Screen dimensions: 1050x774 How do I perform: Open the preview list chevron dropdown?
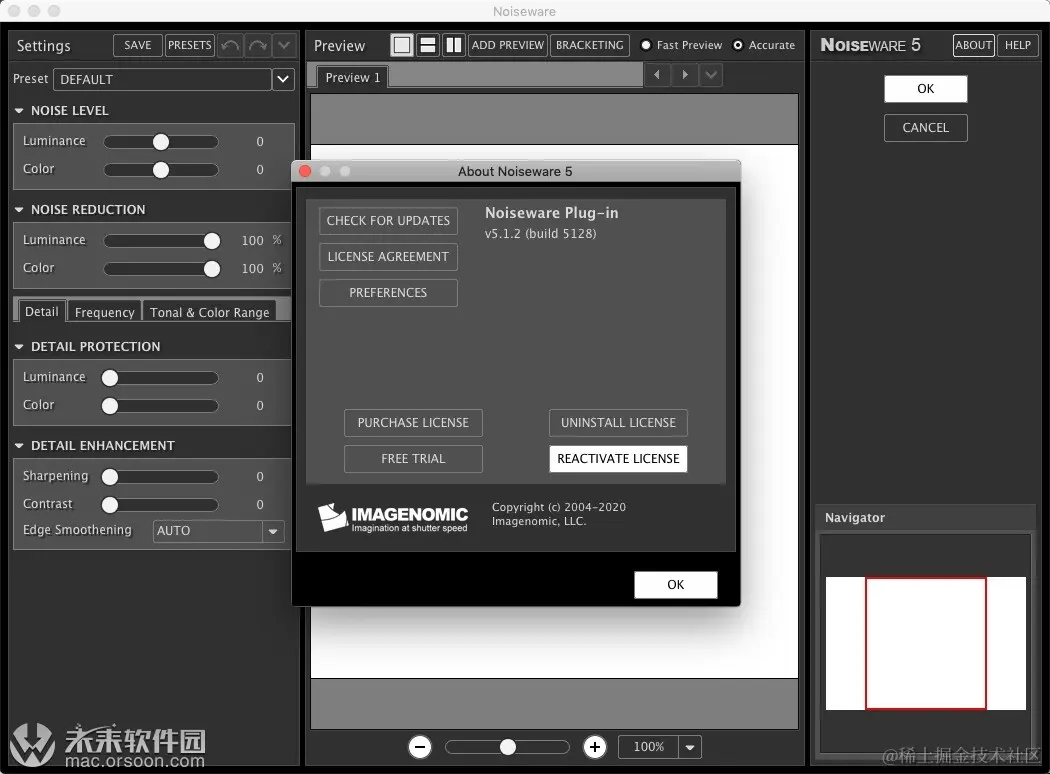tap(711, 74)
